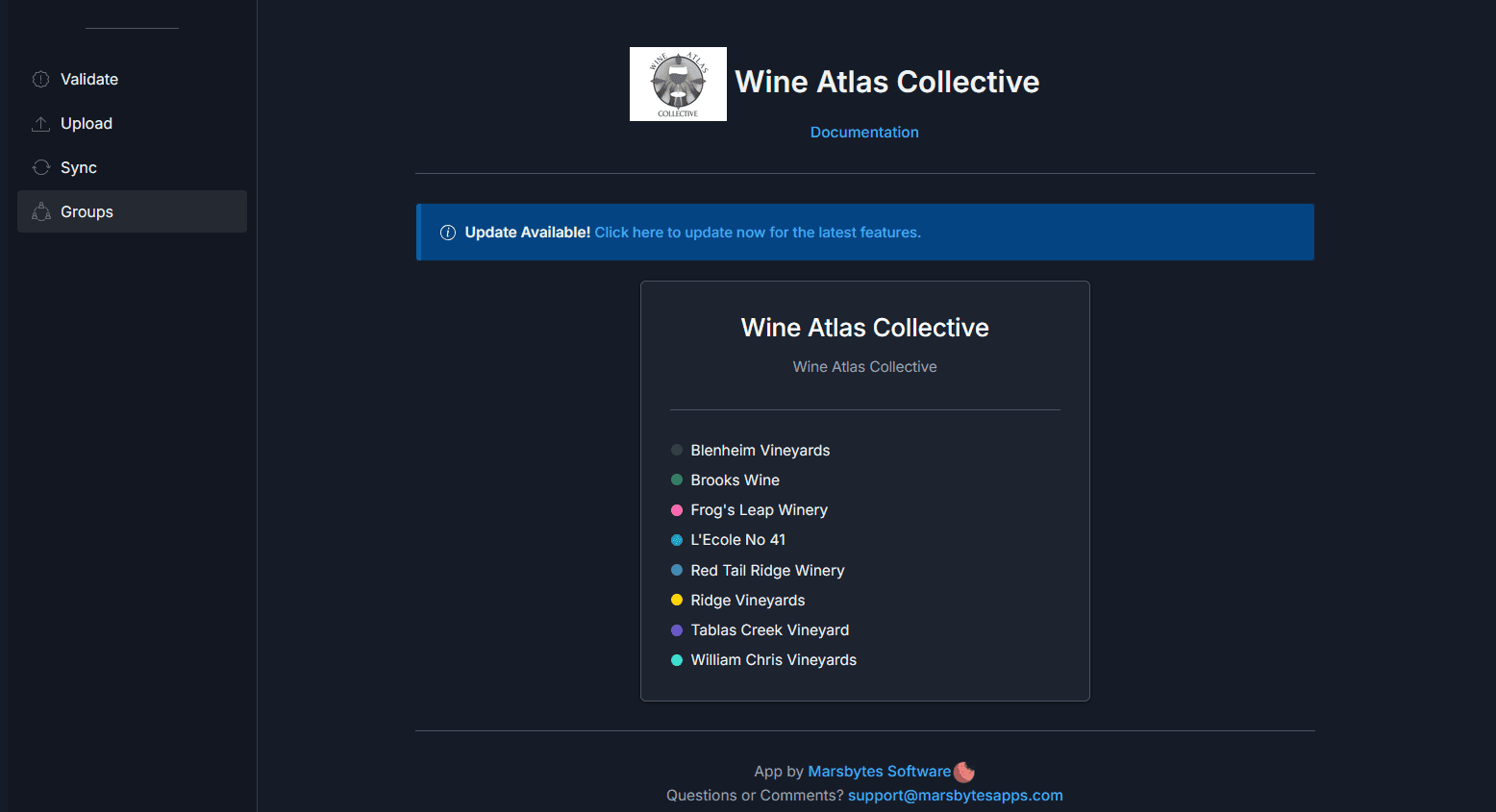This screenshot has width=1496, height=812.
Task: Open the Sync section
Action: click(x=79, y=168)
